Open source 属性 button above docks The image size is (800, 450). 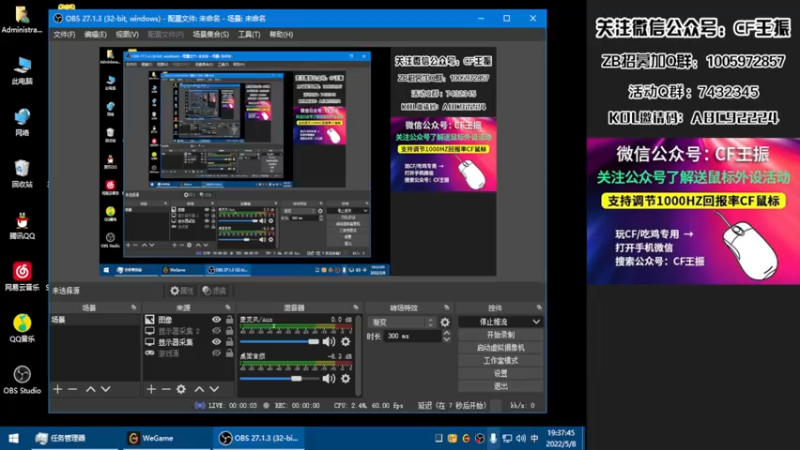[x=182, y=290]
